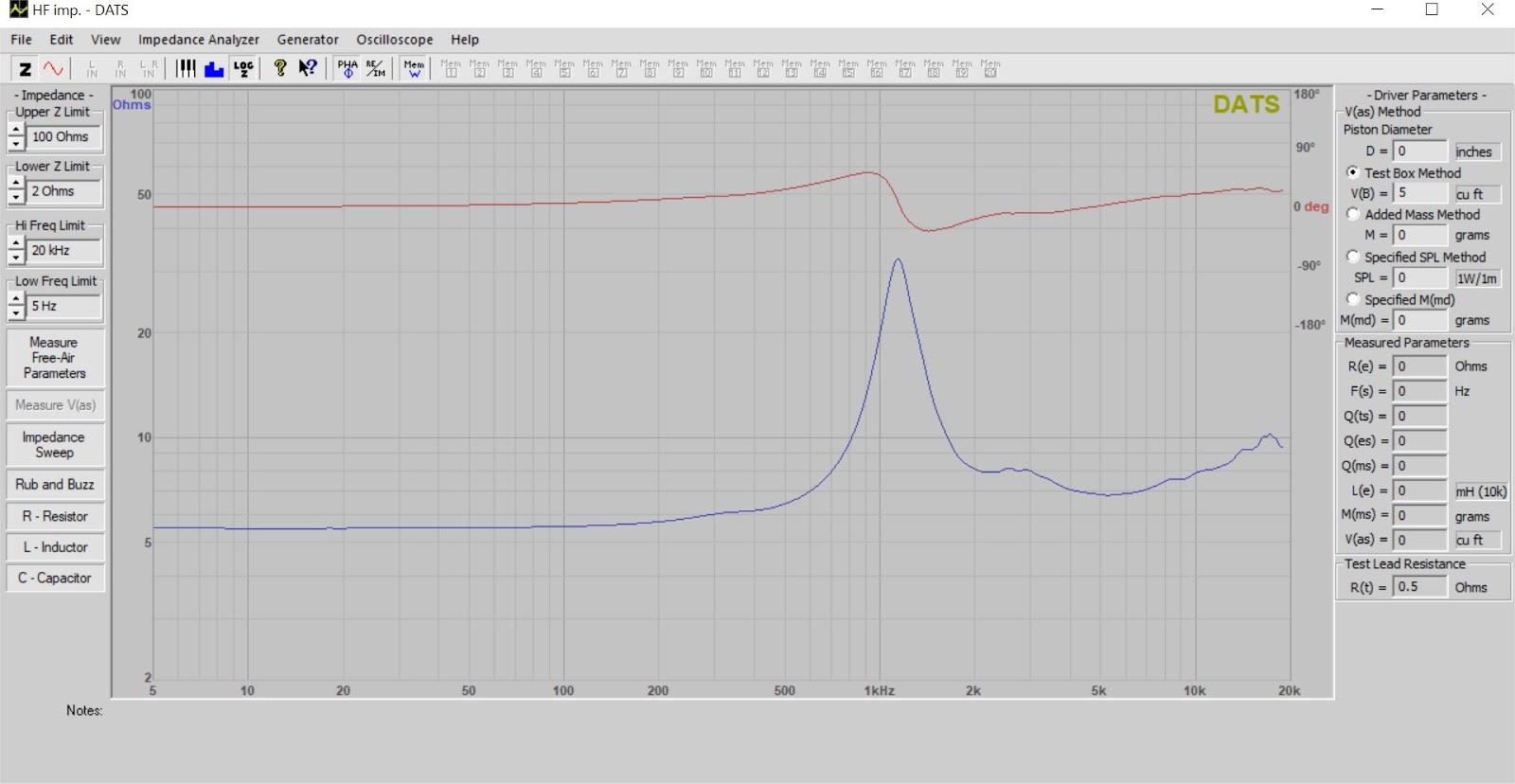Click the L - Inductor button
The width and height of the screenshot is (1515, 784).
coord(55,547)
